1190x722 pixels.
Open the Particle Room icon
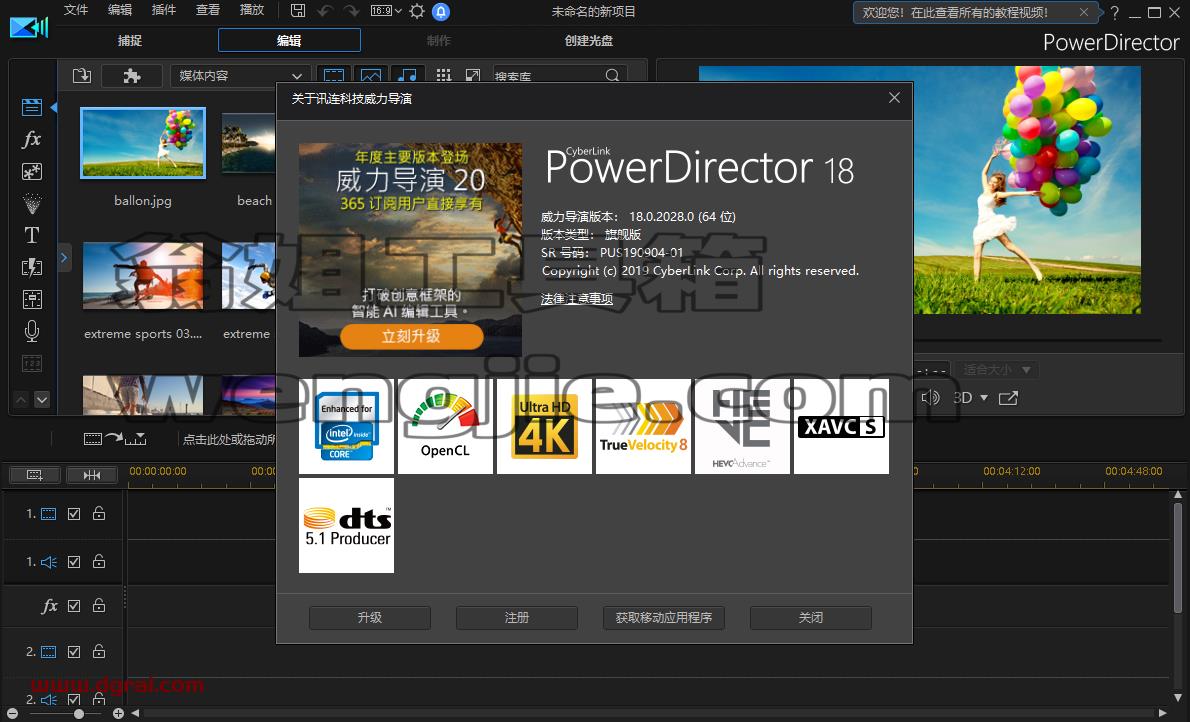pyautogui.click(x=32, y=203)
